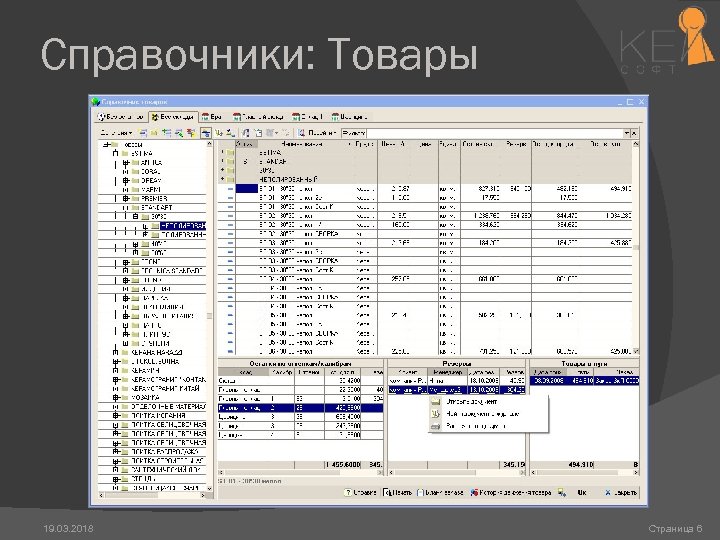This screenshot has height=540, width=720.
Task: Click the yellow folder toolbar icon
Action: (154, 133)
